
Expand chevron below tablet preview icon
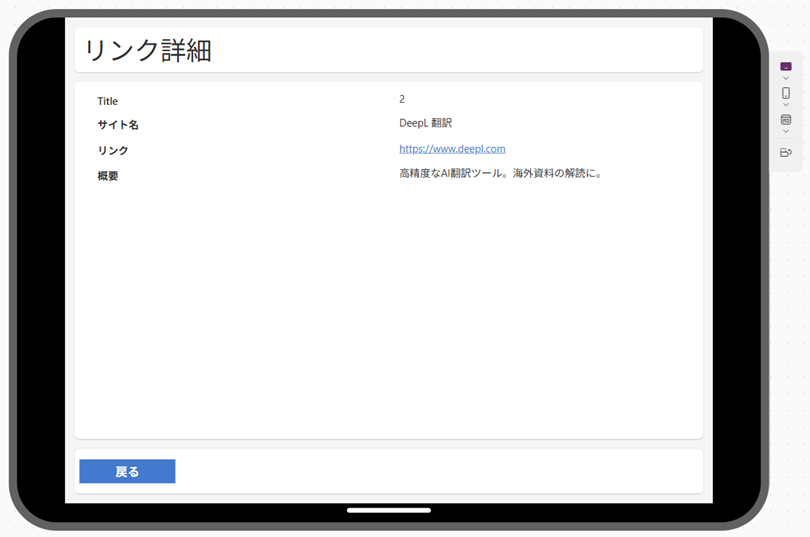coord(786,78)
